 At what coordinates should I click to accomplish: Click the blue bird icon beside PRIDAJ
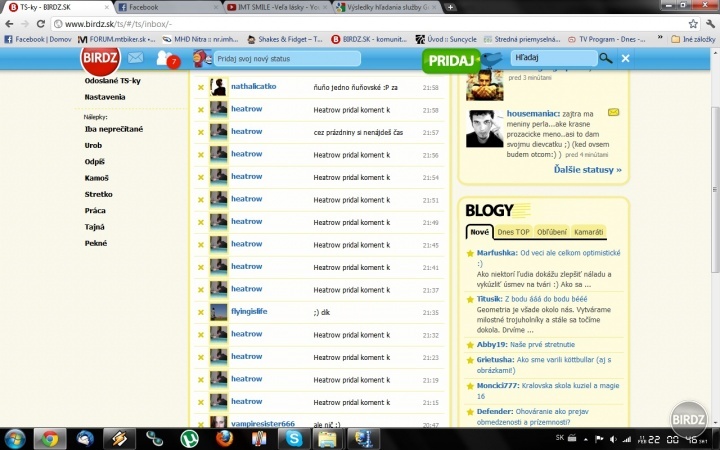[492, 59]
